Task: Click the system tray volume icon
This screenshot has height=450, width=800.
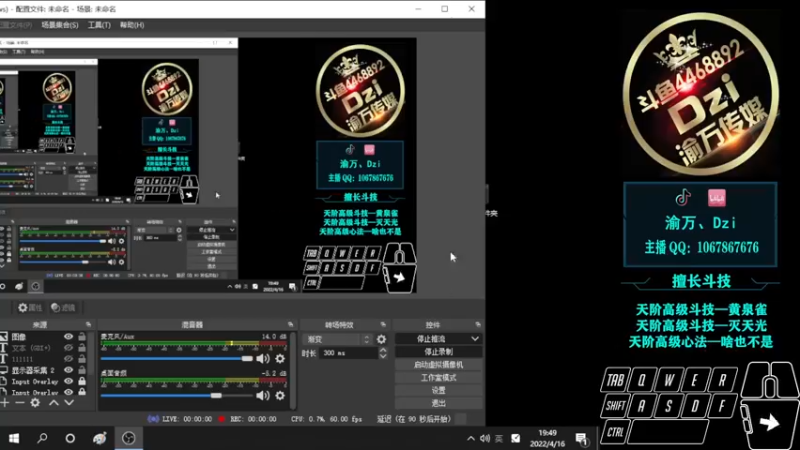Action: click(x=485, y=438)
